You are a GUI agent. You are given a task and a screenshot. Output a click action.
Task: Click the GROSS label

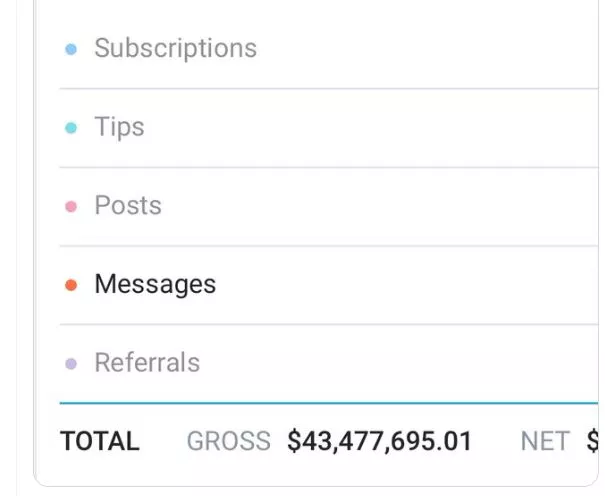tap(228, 441)
